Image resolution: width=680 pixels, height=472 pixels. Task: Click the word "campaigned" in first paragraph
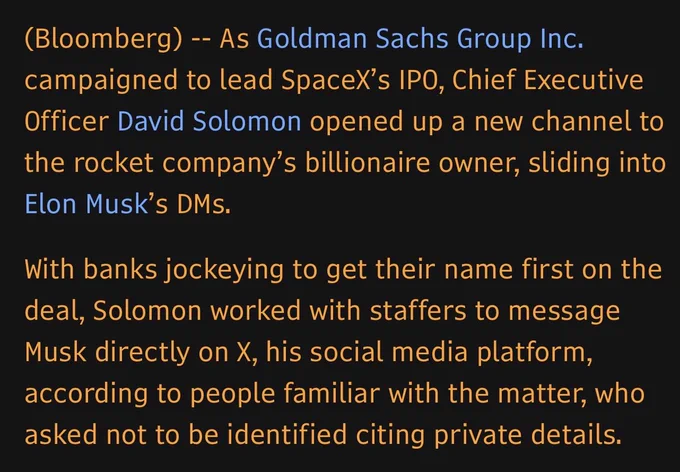coord(101,81)
